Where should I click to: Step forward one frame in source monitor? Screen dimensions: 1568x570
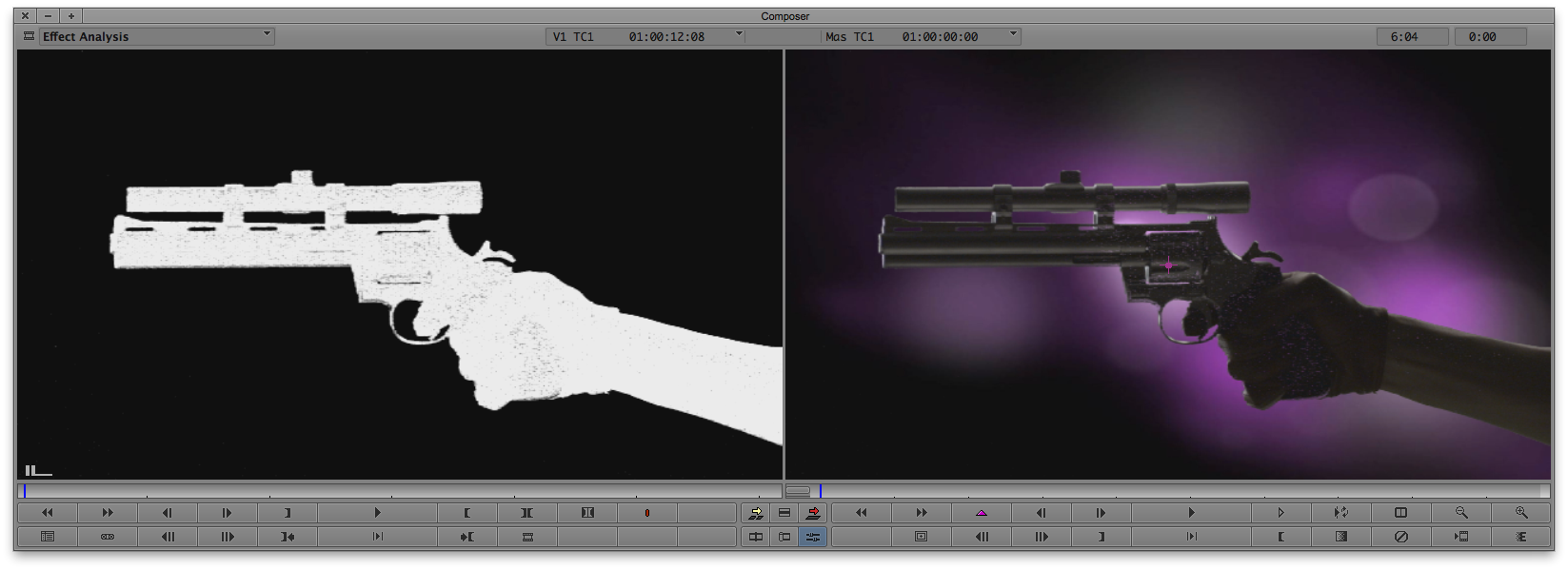[227, 513]
